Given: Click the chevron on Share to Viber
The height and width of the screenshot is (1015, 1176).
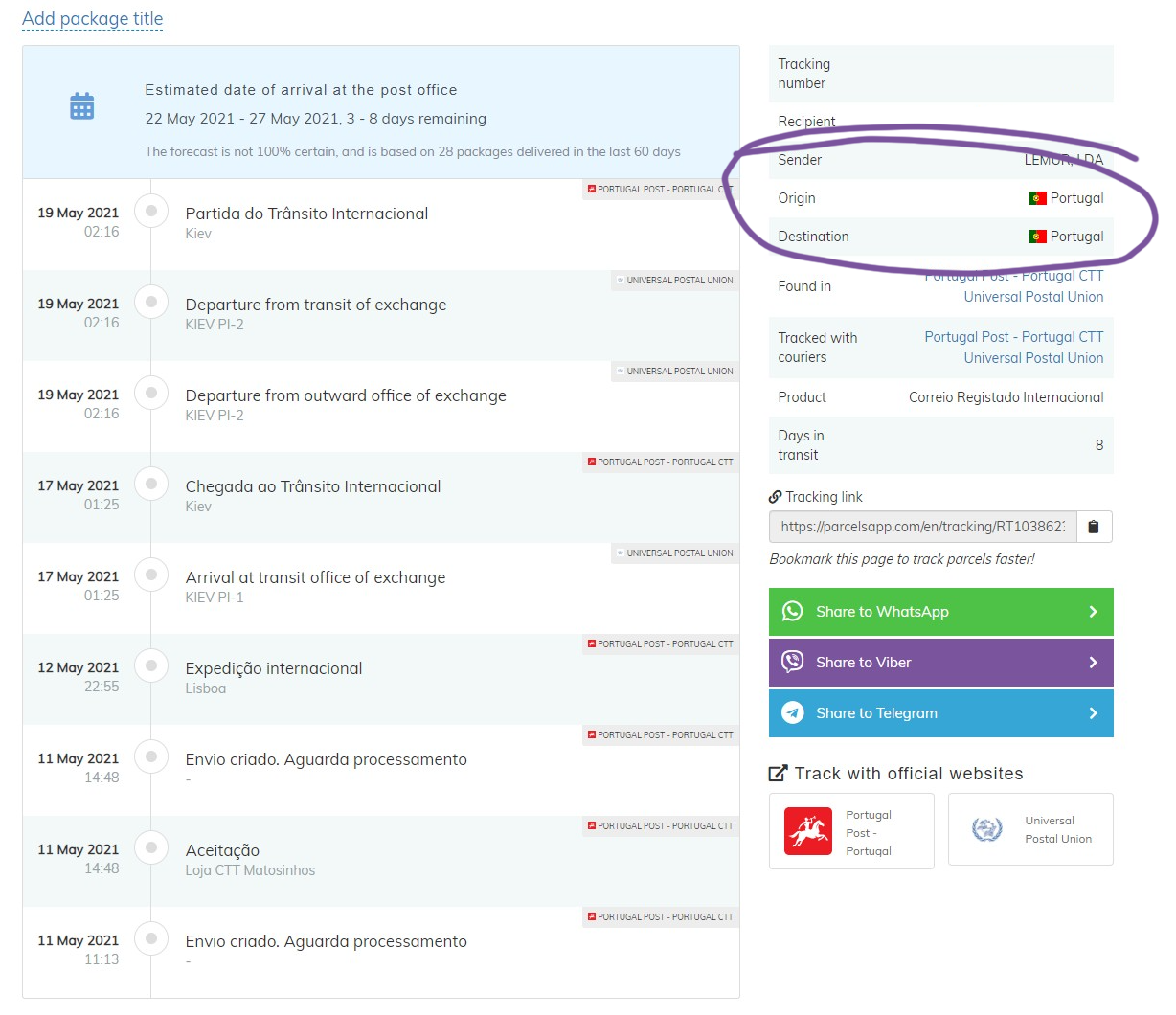Looking at the screenshot, I should tap(1093, 663).
